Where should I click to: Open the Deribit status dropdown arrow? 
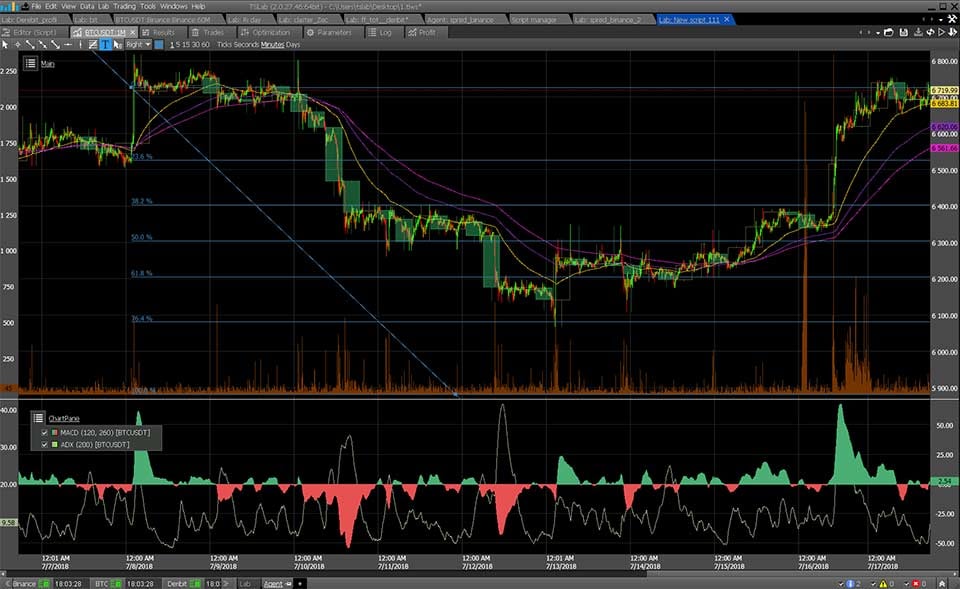(225, 582)
